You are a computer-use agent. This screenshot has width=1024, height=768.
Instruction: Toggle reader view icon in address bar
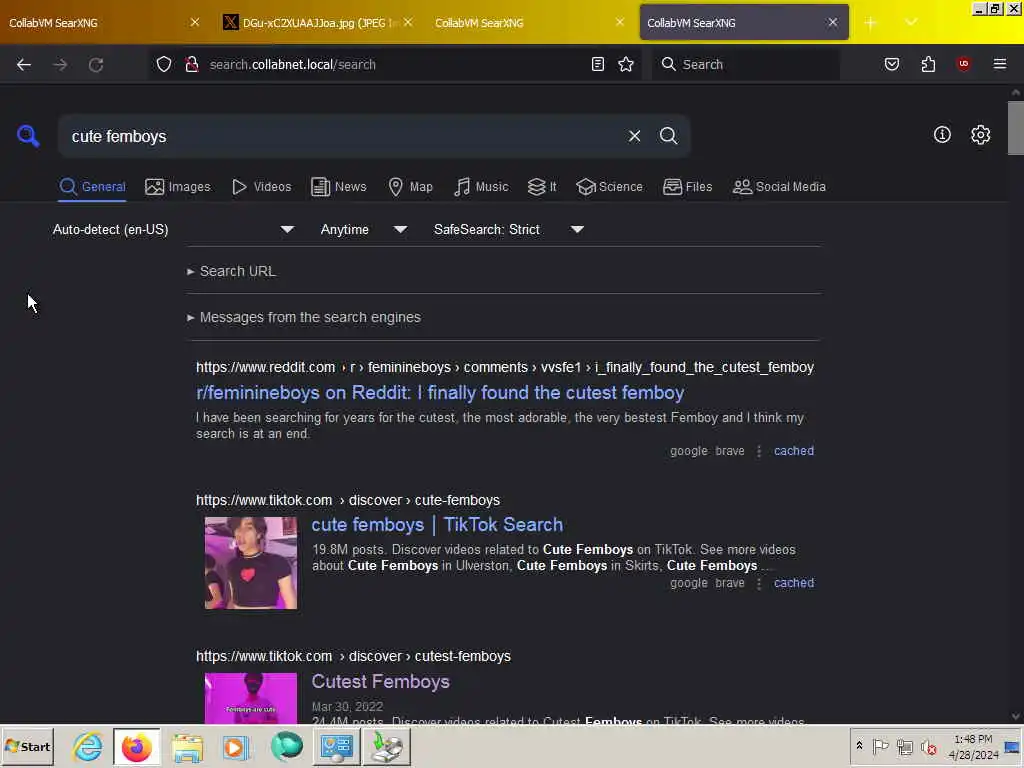pos(598,64)
